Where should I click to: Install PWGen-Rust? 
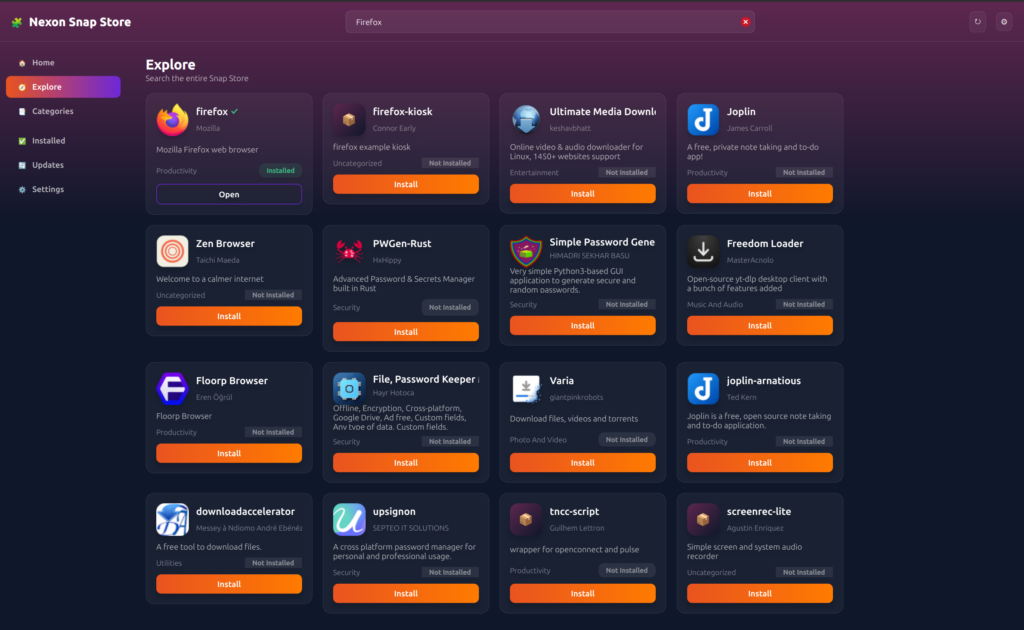pyautogui.click(x=406, y=332)
